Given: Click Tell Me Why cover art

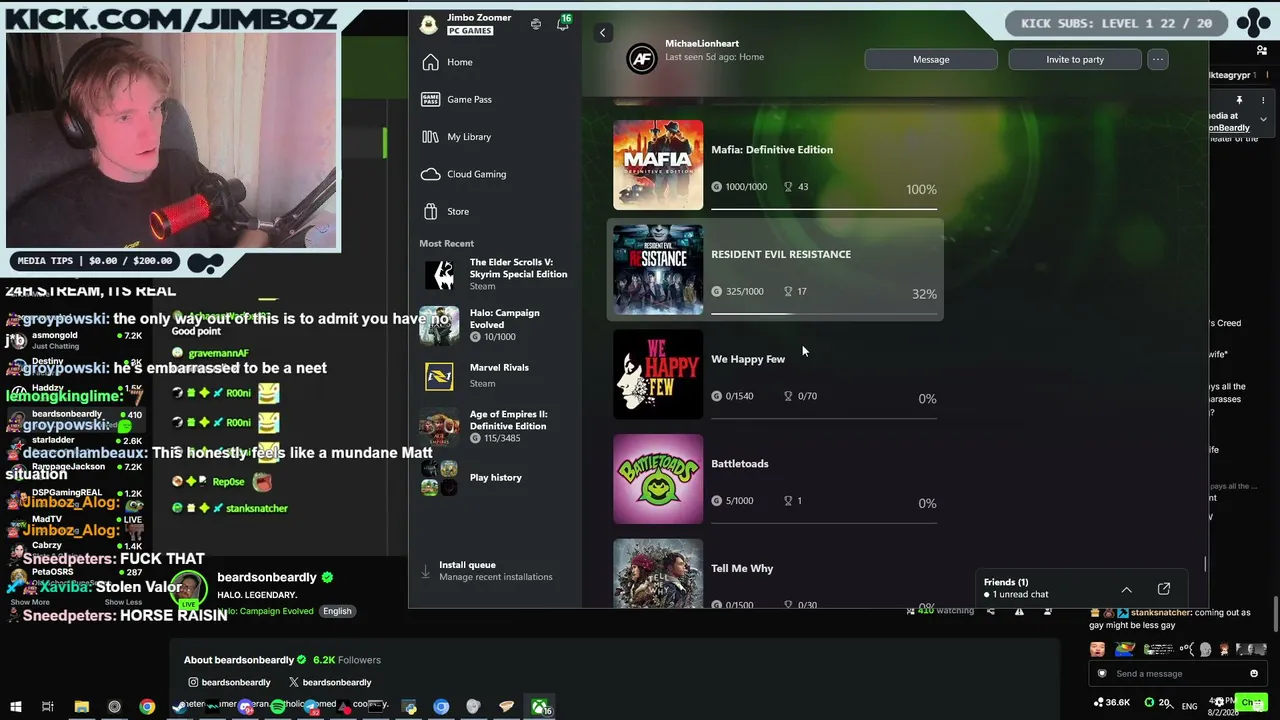Looking at the screenshot, I should click(658, 573).
